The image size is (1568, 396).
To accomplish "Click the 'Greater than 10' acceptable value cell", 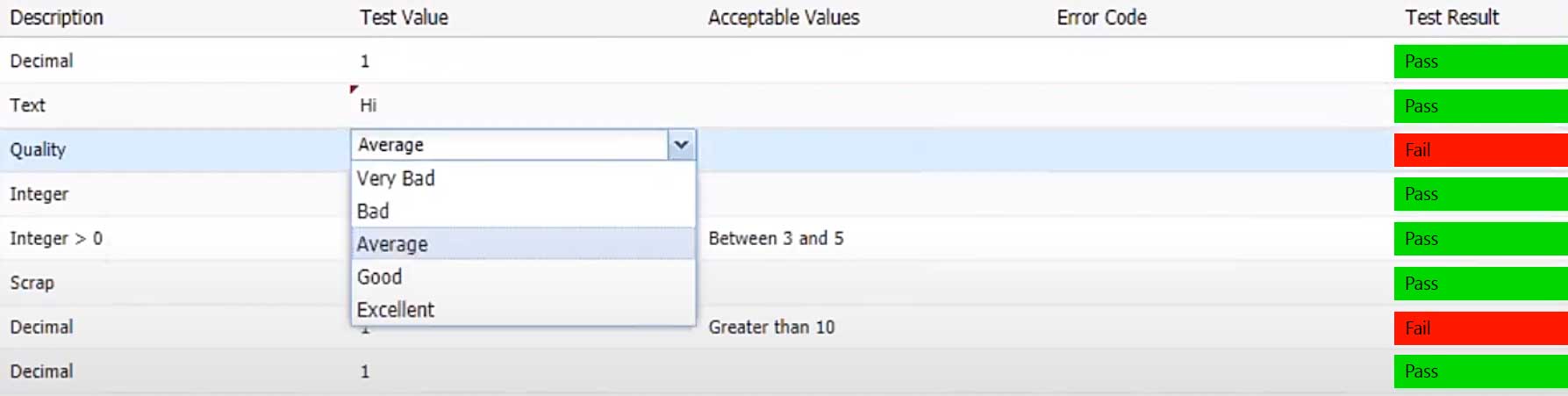I will pos(771,328).
